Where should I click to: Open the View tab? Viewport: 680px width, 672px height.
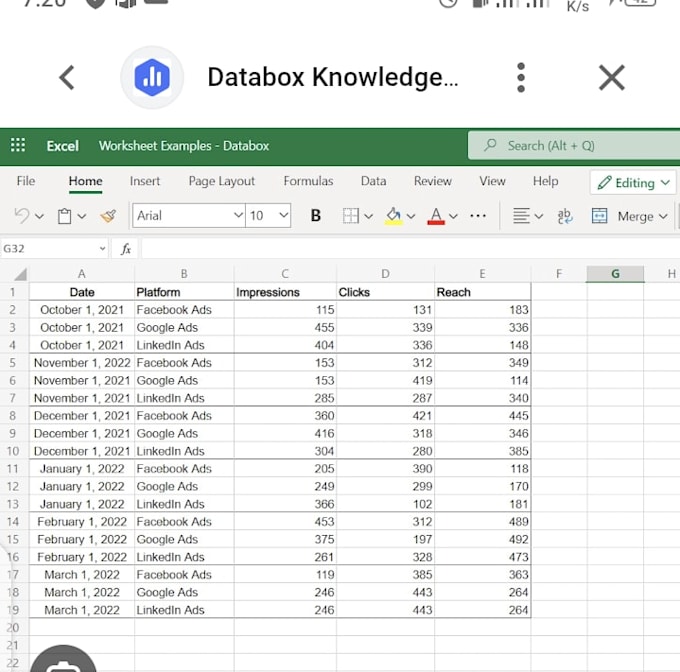click(x=492, y=181)
